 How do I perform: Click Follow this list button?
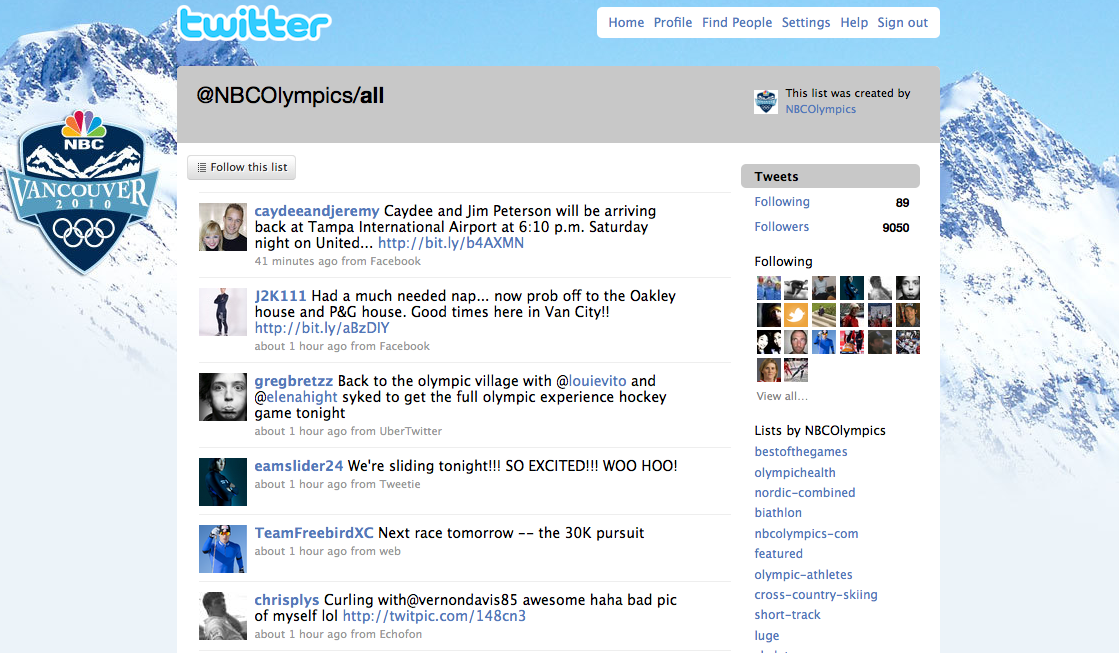point(241,167)
